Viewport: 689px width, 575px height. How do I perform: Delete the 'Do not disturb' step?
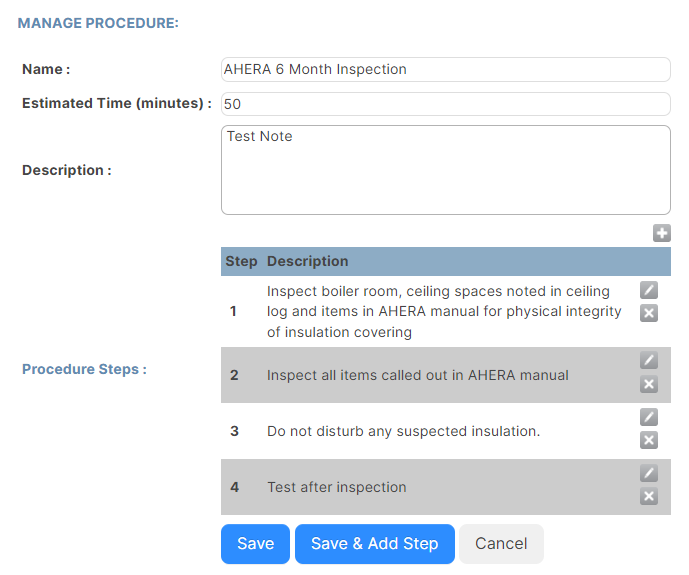point(649,440)
